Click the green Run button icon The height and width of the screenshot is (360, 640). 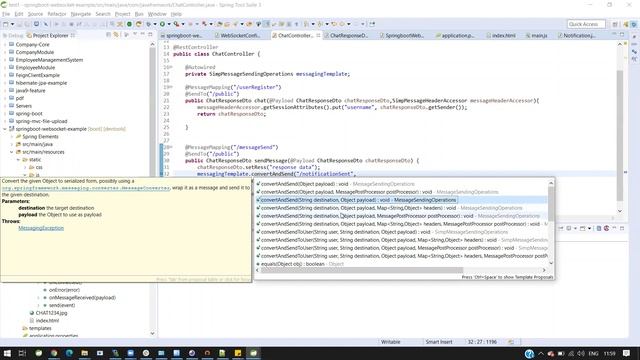click(162, 24)
